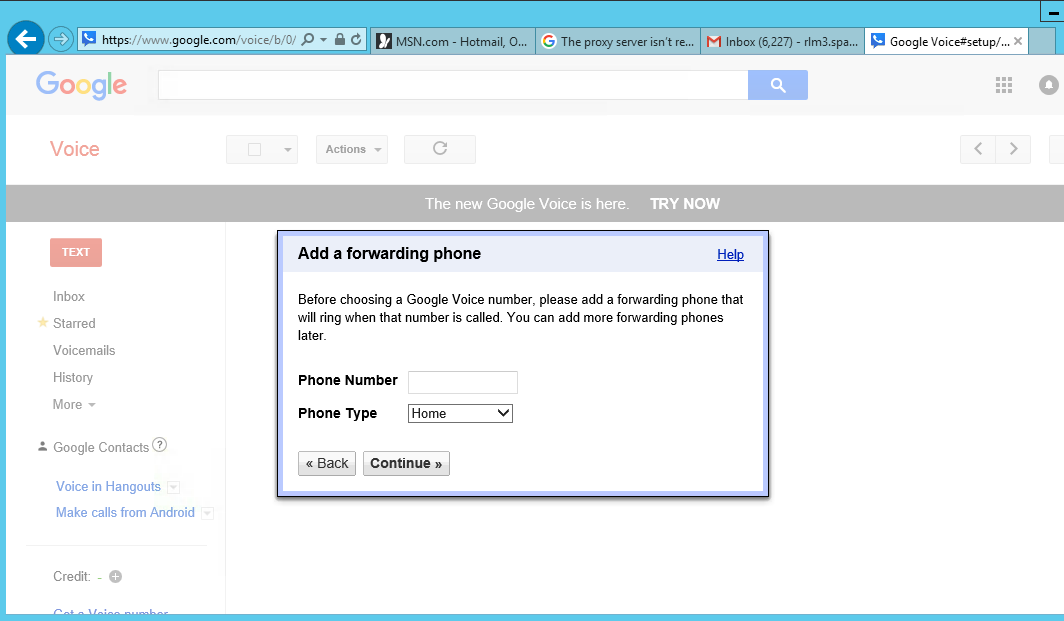The image size is (1064, 621).
Task: Expand the Voice in Hangouts dropdown arrow
Action: 174,487
